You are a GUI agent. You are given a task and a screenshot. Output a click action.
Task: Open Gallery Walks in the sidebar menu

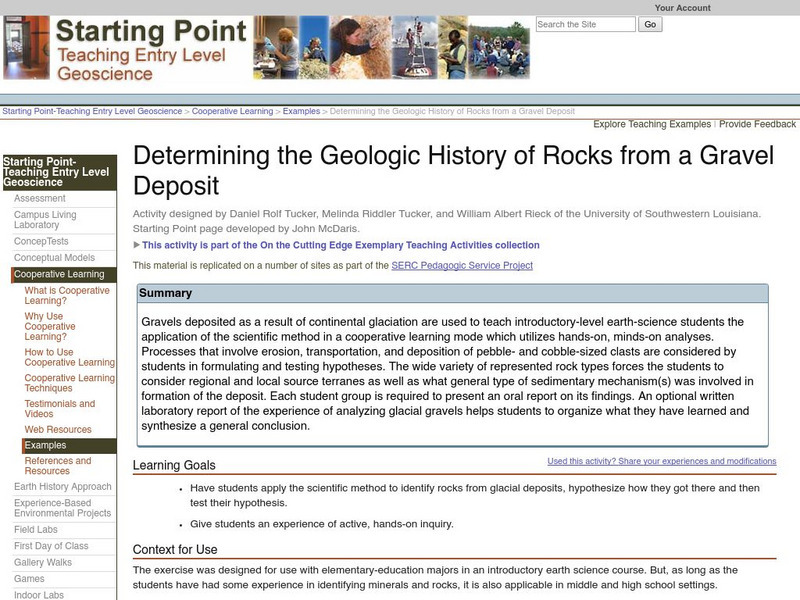pos(44,562)
